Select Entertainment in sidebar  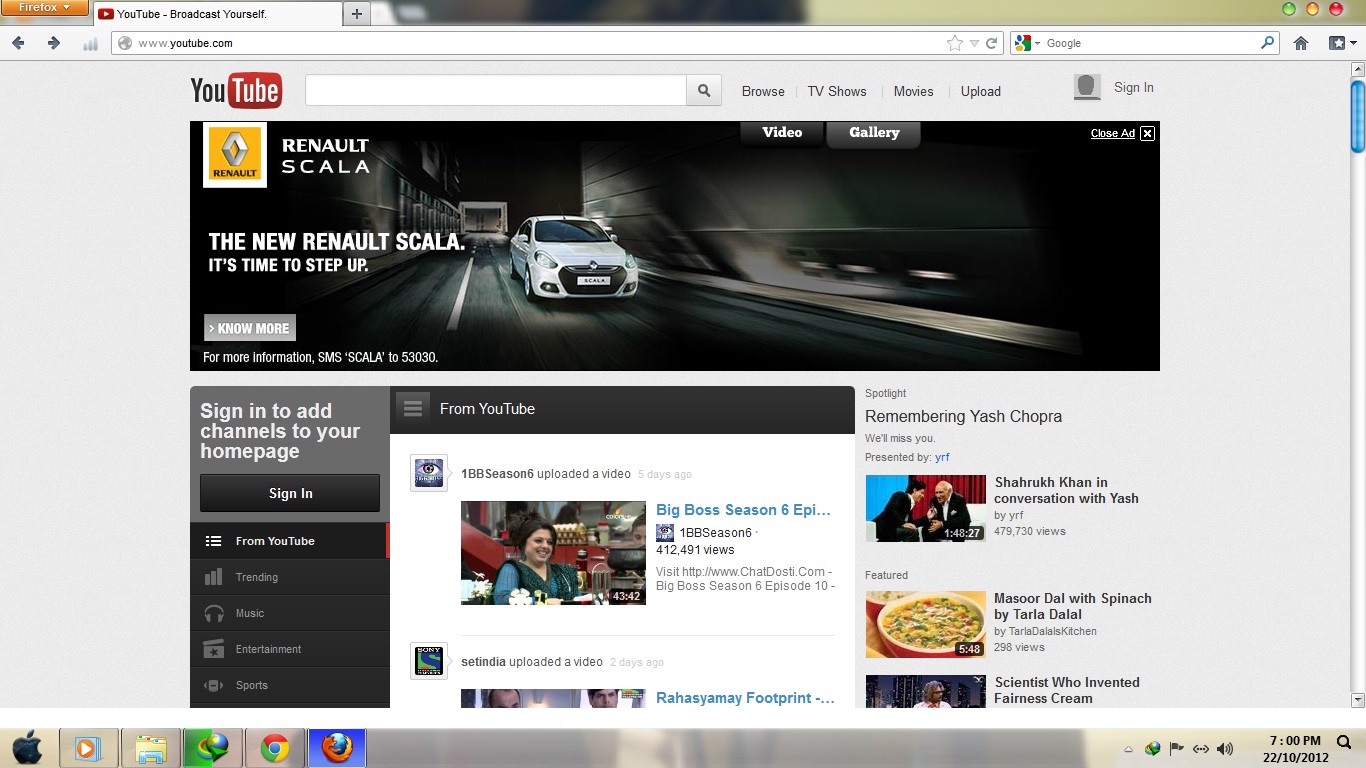(289, 649)
